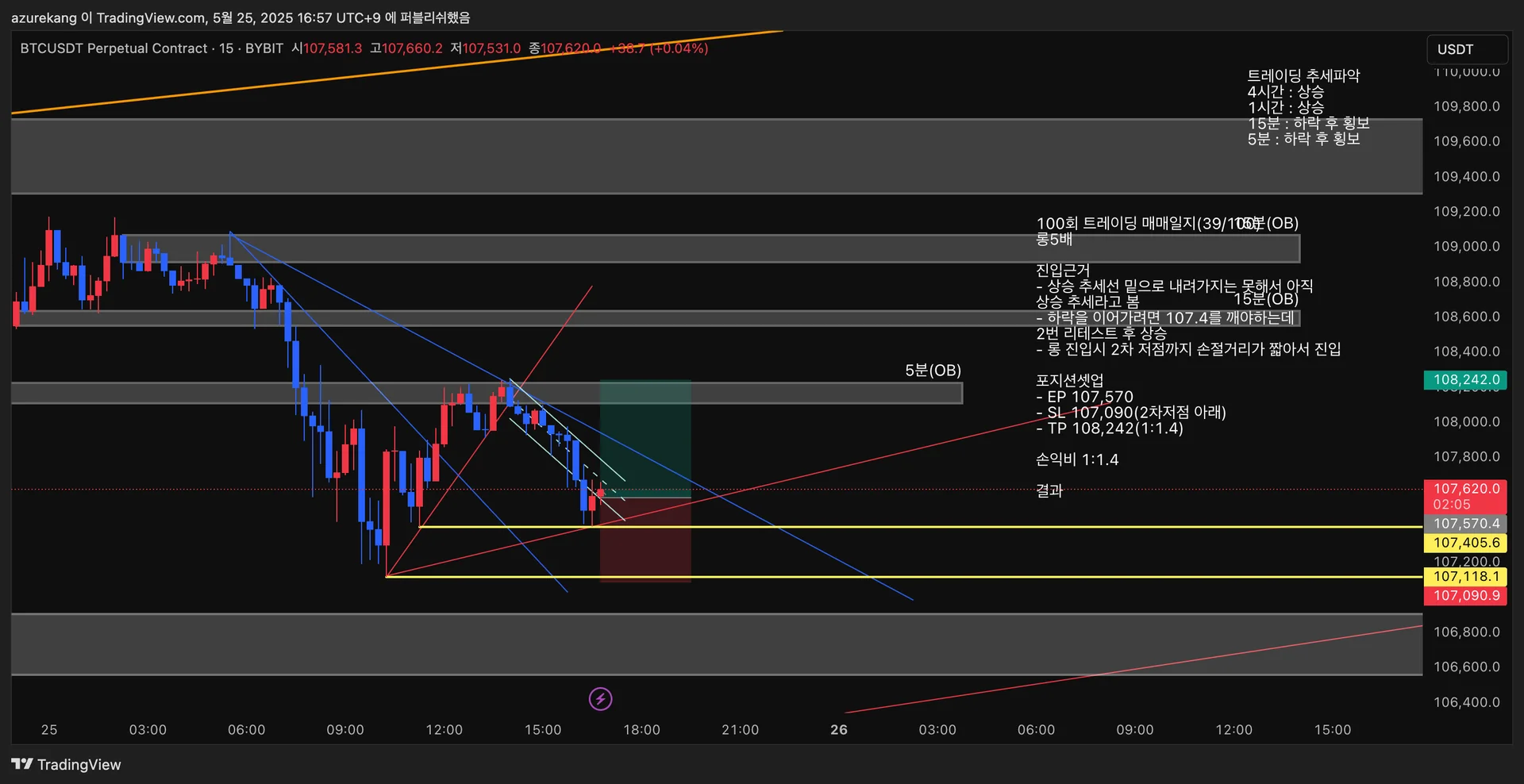Click the "포지션셋업" heading text
The width and height of the screenshot is (1524, 784).
1069,381
